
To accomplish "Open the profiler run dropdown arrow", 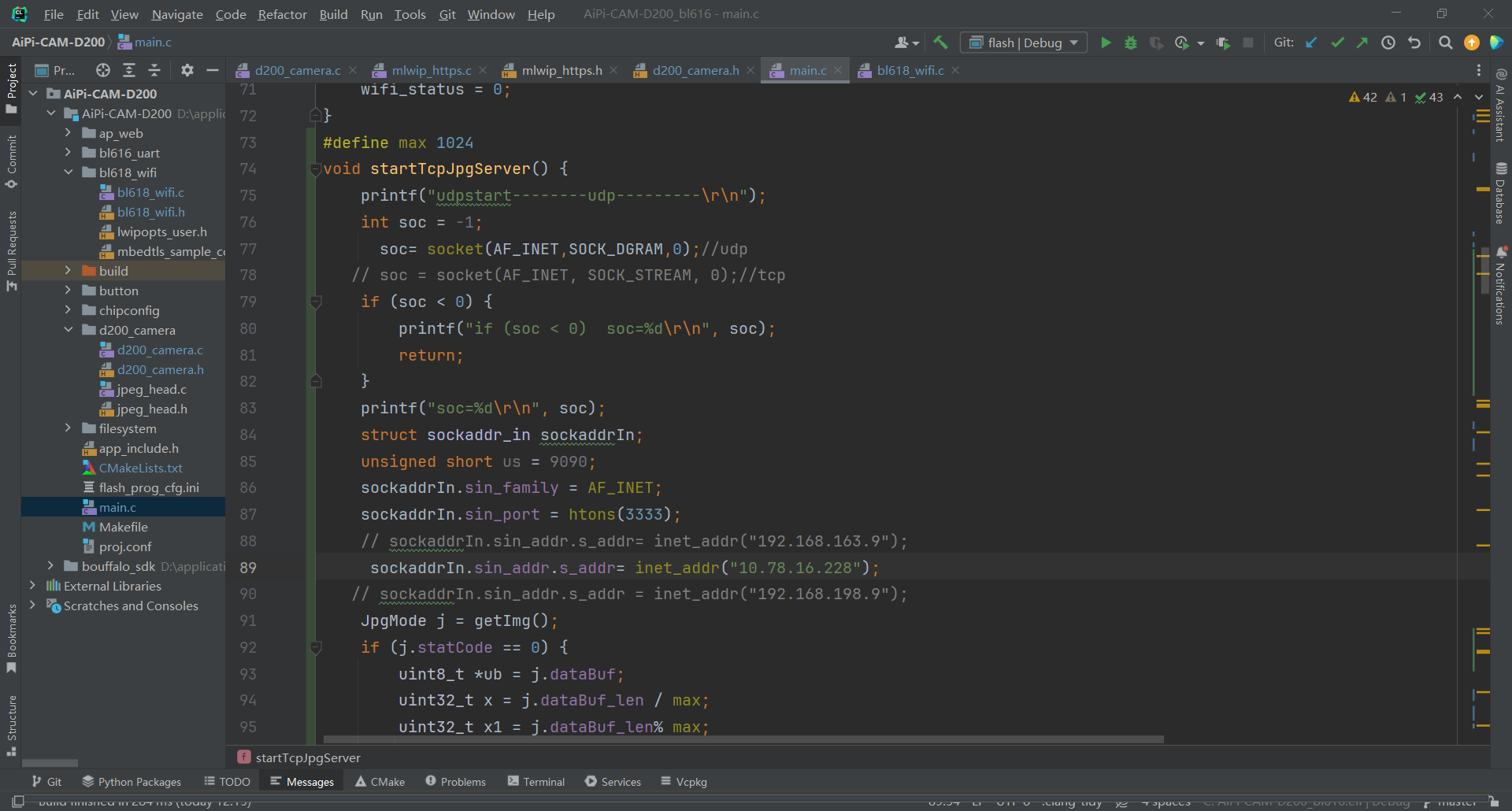I will click(1201, 43).
